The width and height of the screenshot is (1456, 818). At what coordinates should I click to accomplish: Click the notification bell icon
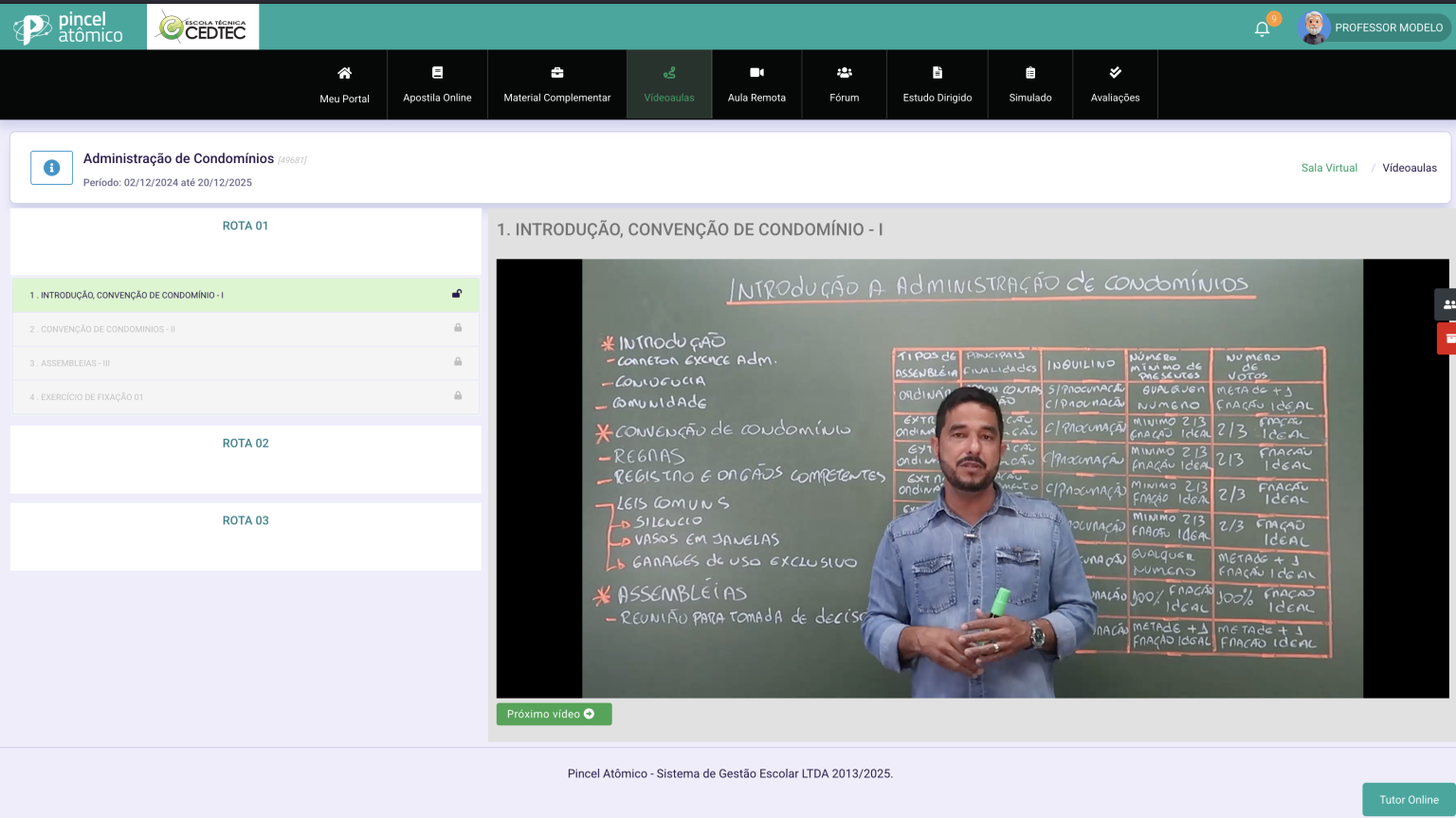coord(1262,28)
